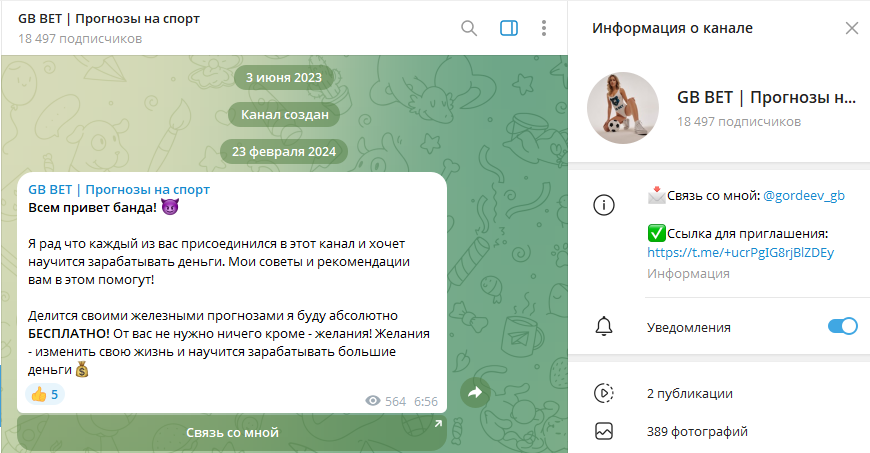Click the Информация label under the invite link
This screenshot has width=870, height=453.
click(688, 274)
